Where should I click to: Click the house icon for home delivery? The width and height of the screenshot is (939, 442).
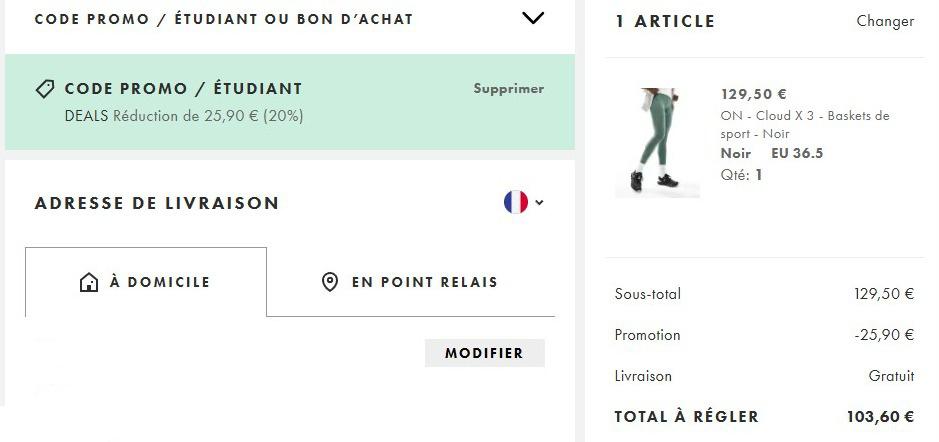coord(89,282)
